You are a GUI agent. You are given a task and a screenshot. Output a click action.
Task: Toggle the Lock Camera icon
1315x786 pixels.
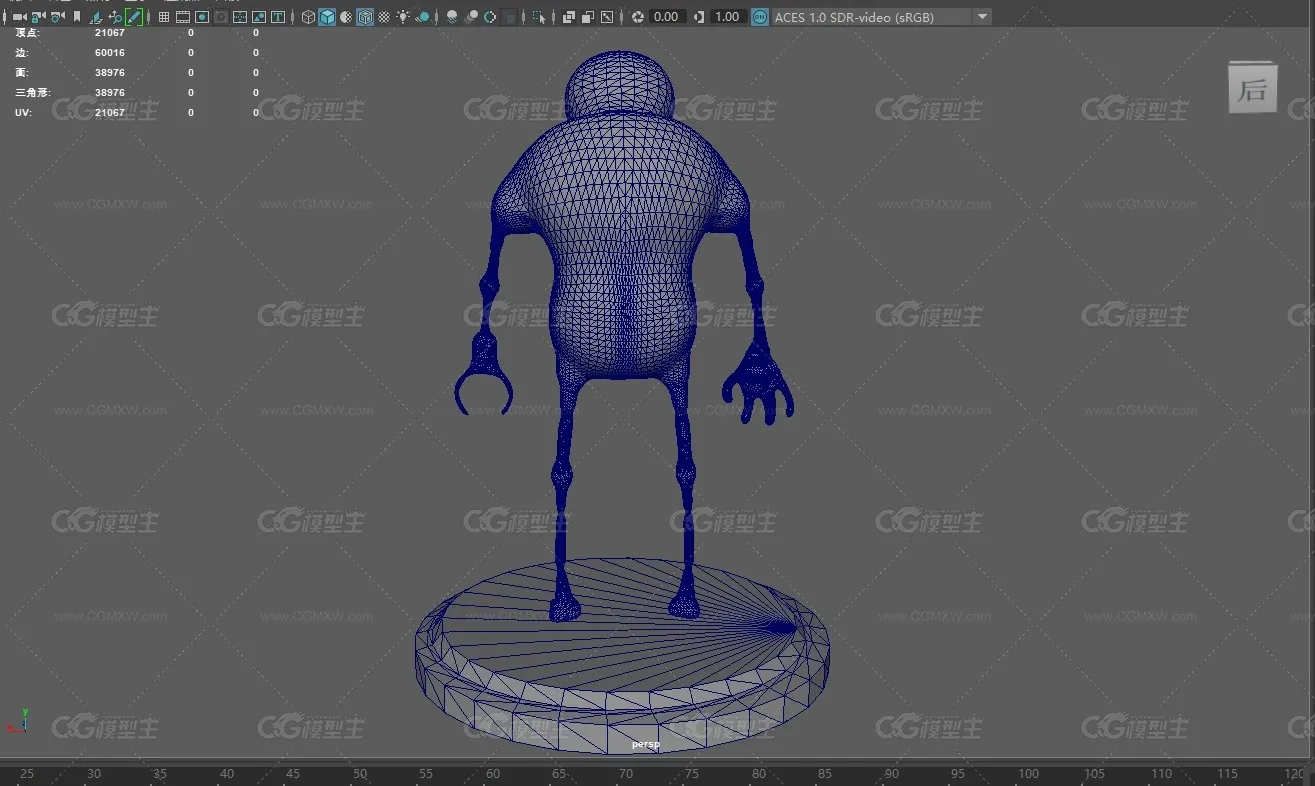click(38, 17)
